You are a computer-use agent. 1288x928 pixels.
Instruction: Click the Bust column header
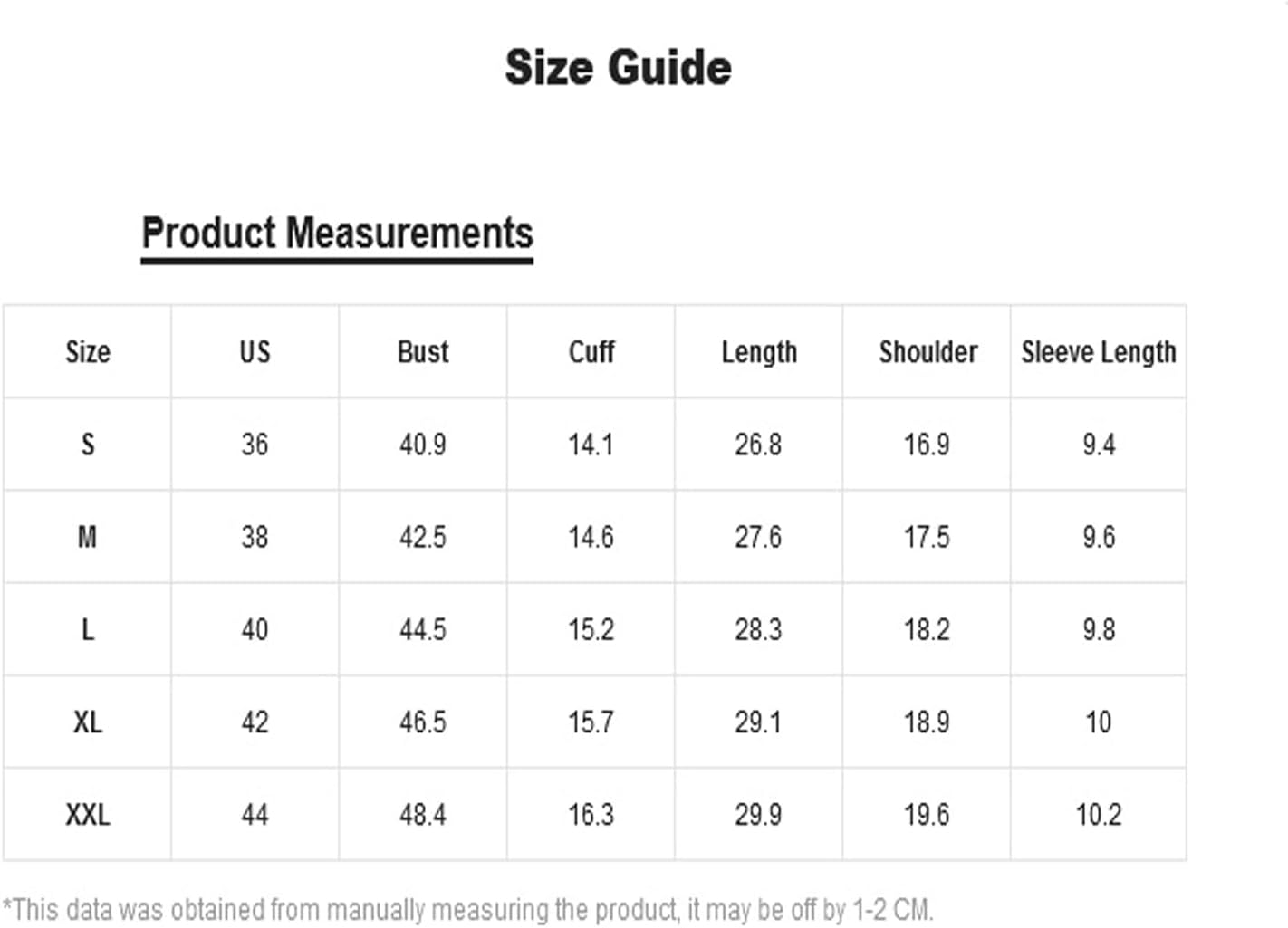[x=423, y=351]
